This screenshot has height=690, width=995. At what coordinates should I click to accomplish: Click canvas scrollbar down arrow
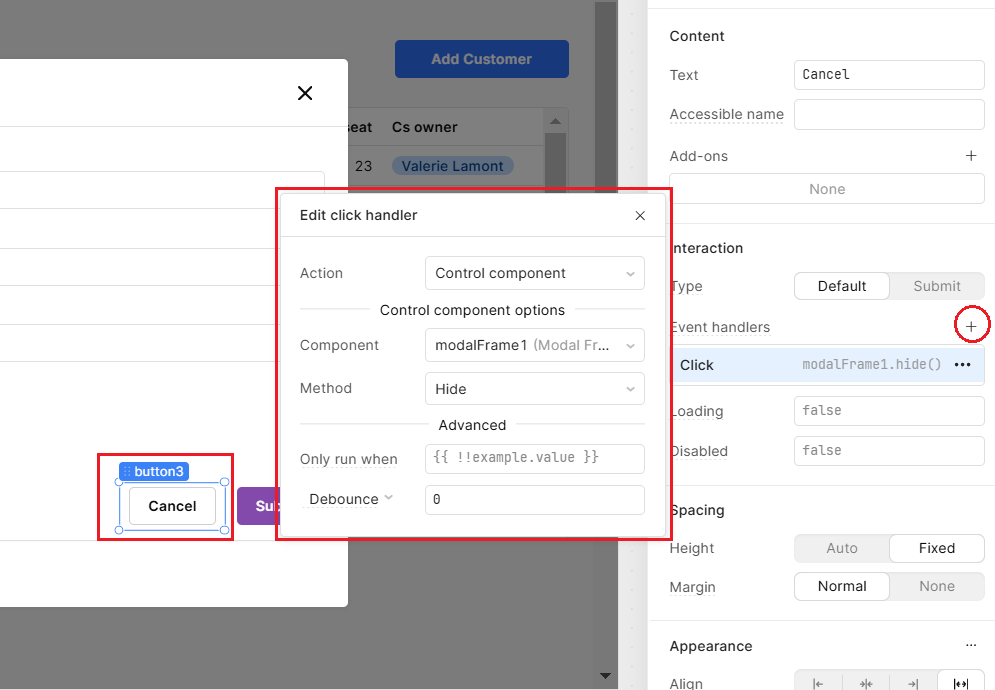tap(605, 675)
